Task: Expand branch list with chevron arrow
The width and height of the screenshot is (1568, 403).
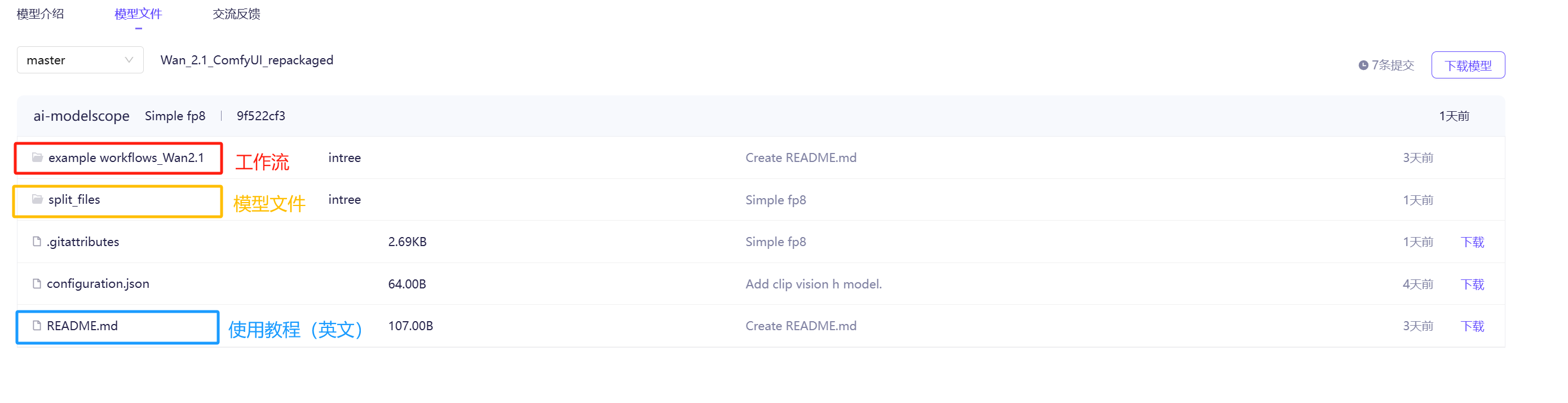Action: coord(129,60)
